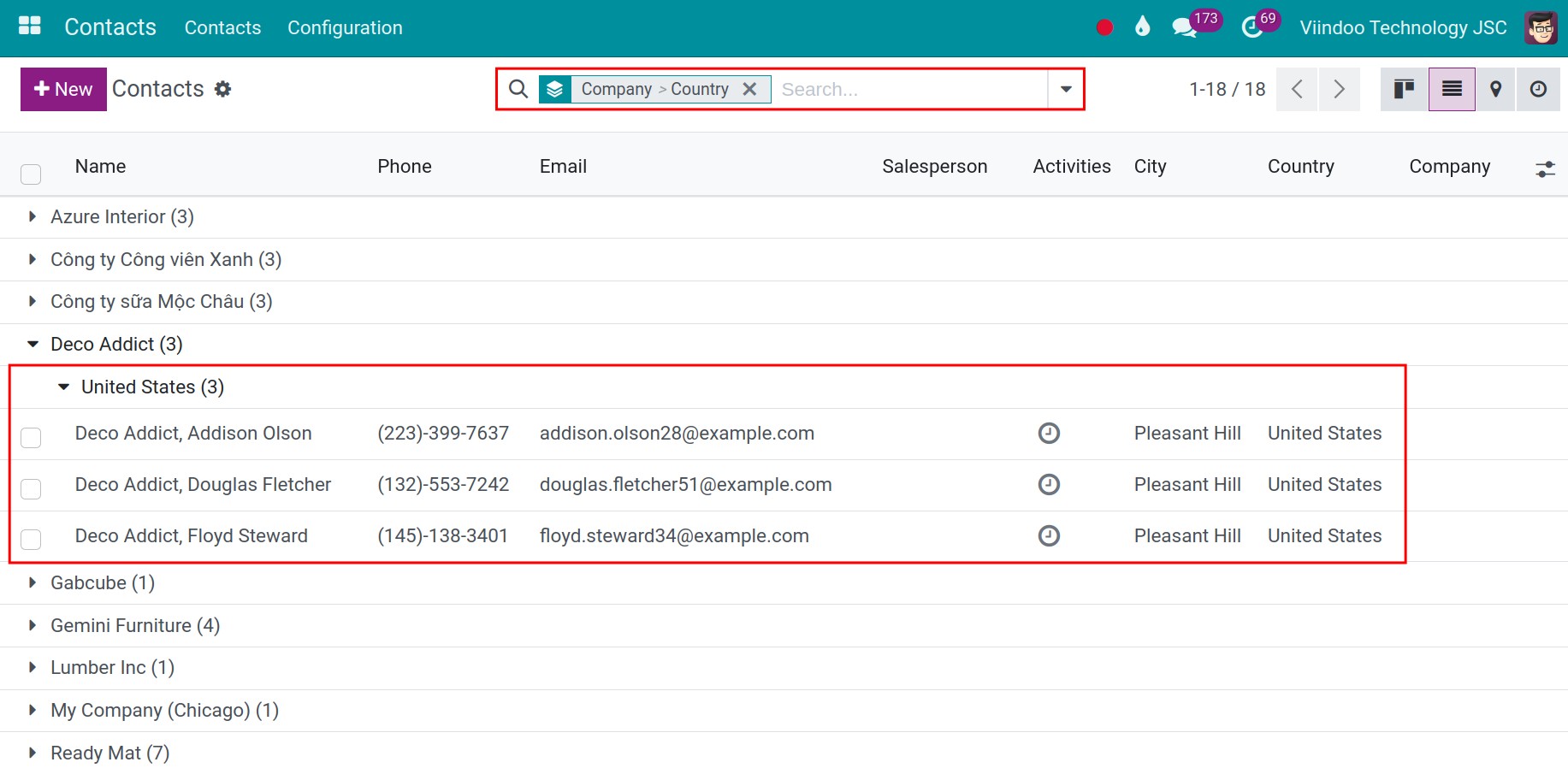Open contact Deco Addict, Floyd Steward
Image resolution: width=1568 pixels, height=774 pixels.
point(192,536)
